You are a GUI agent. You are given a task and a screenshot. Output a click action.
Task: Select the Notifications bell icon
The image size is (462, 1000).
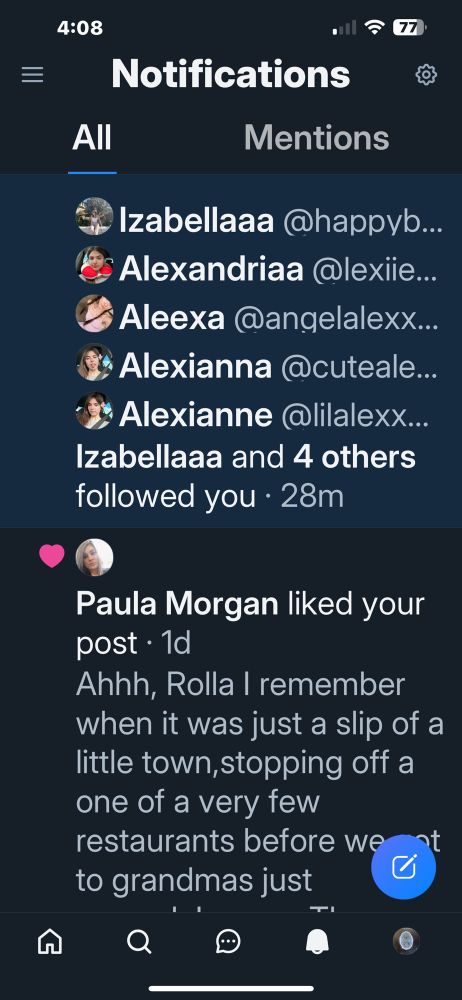tap(317, 941)
